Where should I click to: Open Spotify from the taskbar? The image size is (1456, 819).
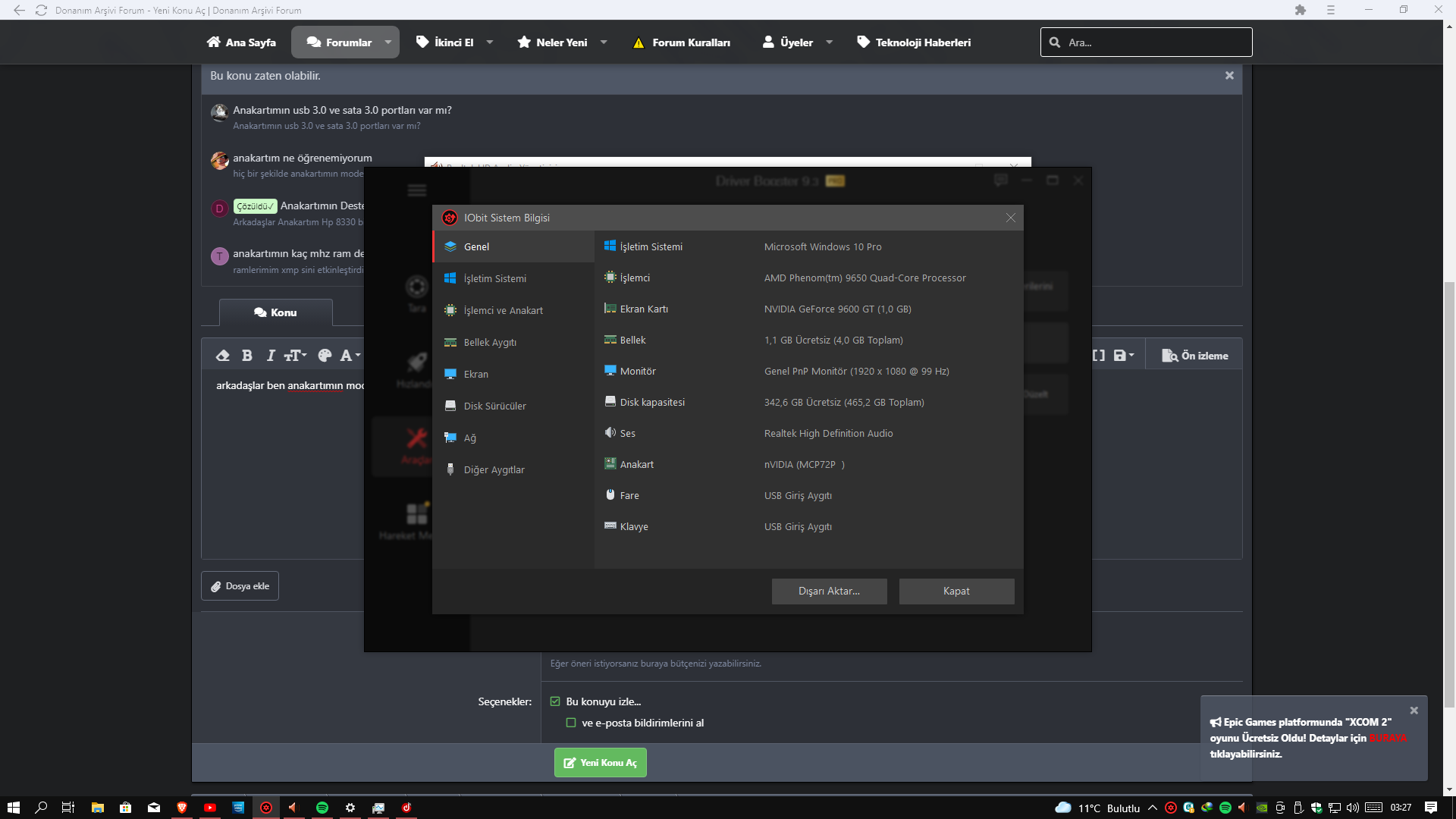(322, 808)
